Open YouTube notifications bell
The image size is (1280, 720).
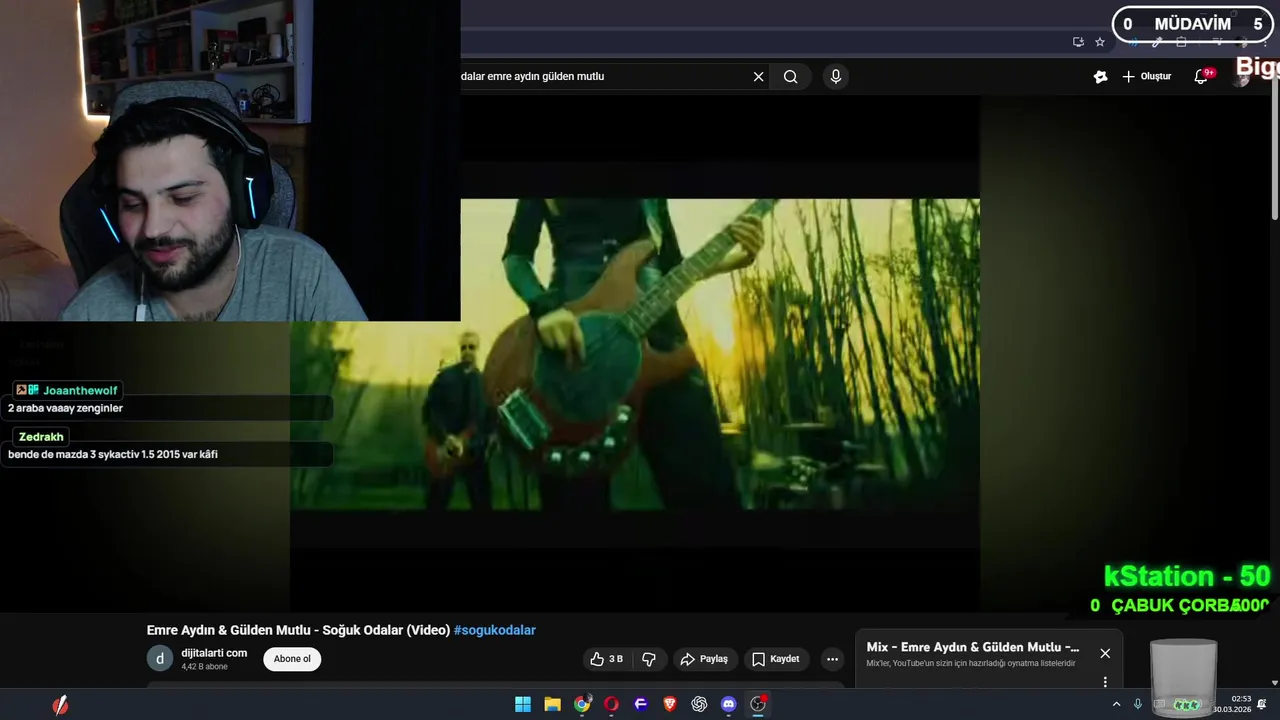tap(1201, 76)
